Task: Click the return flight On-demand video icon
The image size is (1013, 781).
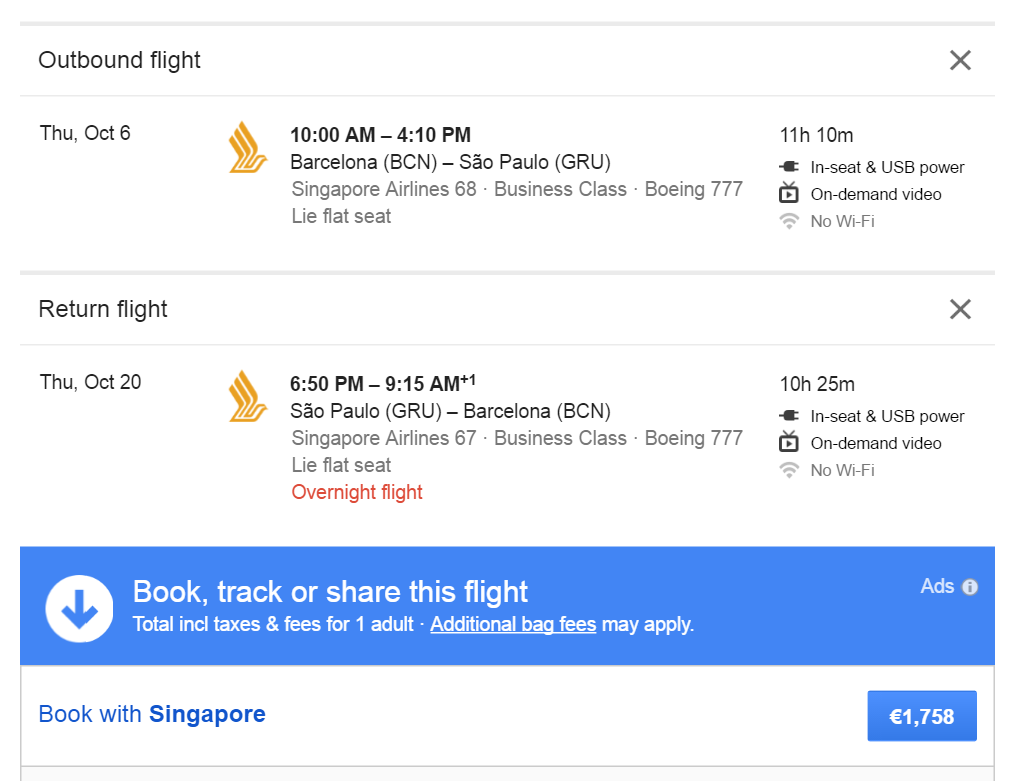Action: coord(789,442)
